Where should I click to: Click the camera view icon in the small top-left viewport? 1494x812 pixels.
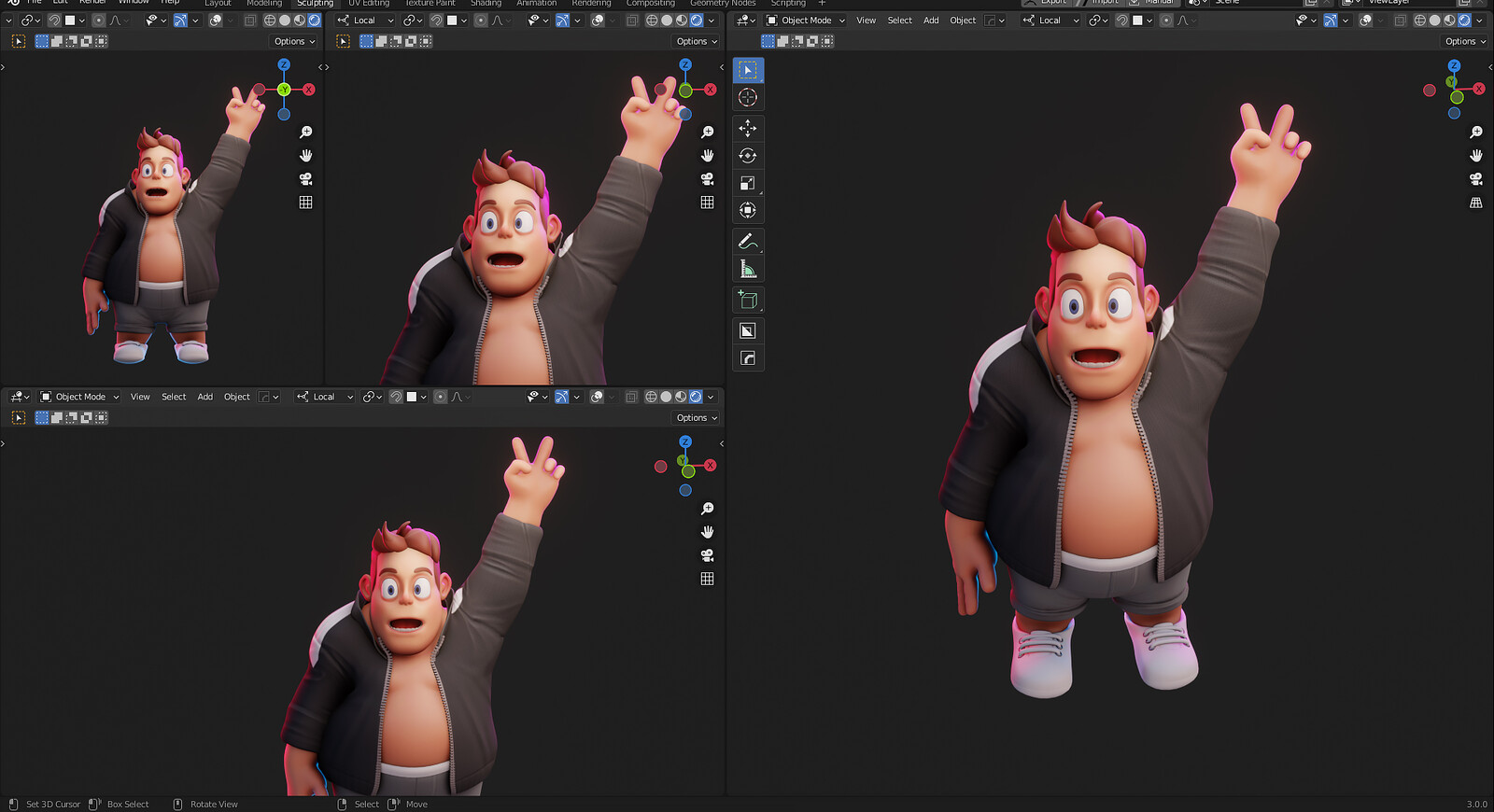coord(305,179)
